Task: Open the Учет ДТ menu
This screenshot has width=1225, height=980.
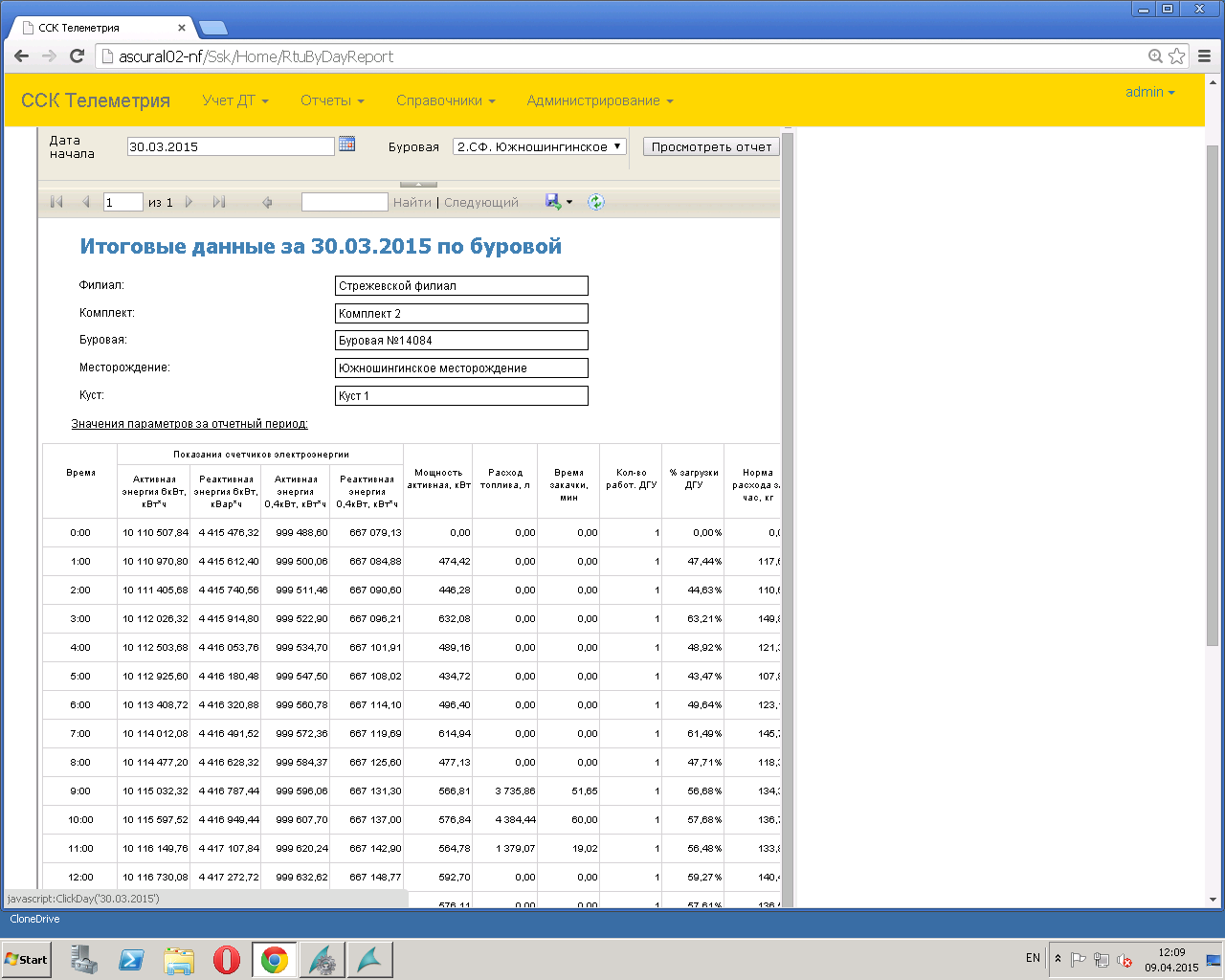Action: click(234, 100)
